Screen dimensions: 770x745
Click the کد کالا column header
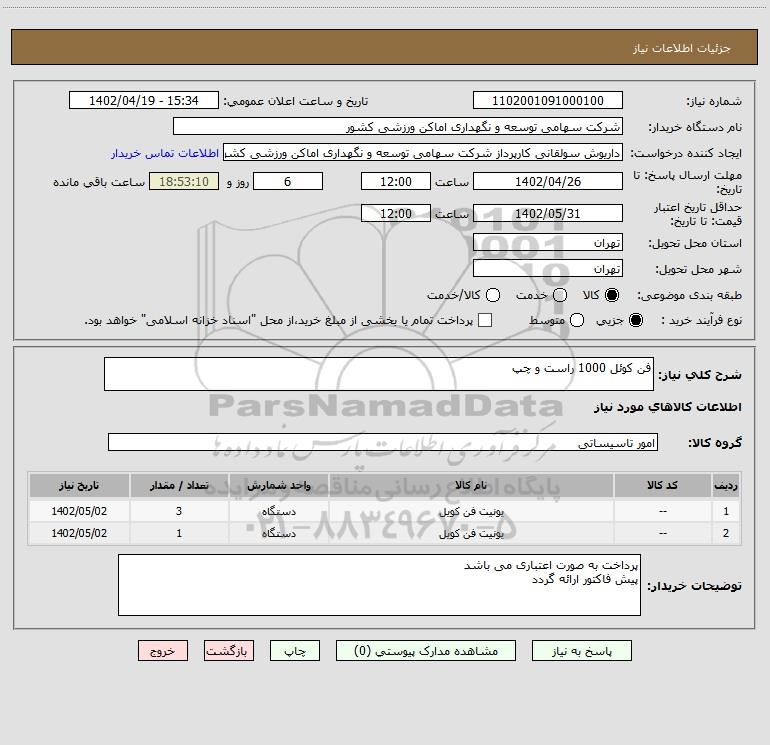click(x=662, y=485)
